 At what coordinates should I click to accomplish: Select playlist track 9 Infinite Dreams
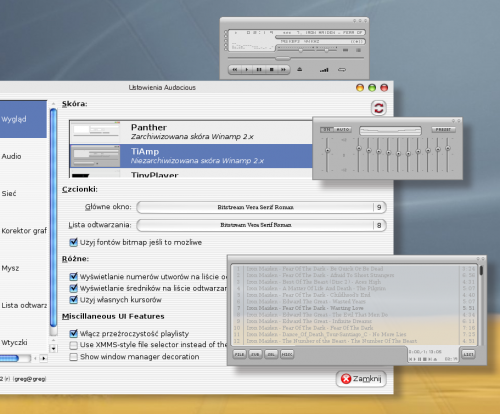pyautogui.click(x=355, y=321)
